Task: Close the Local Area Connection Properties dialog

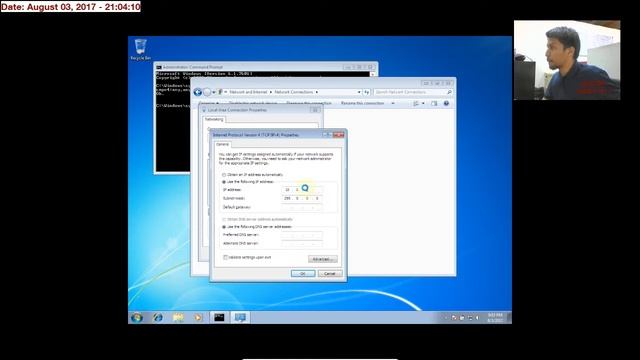Action: 315,110
